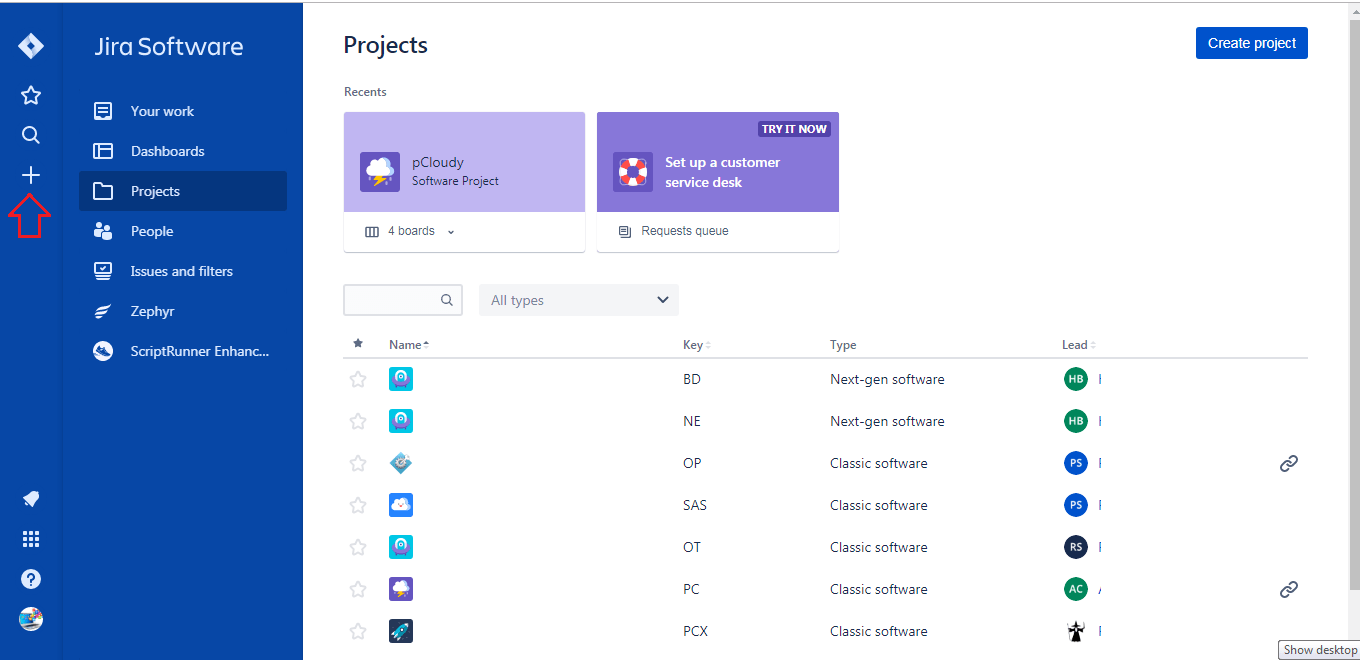Open the user profile avatar at the bottom
1360x660 pixels.
click(31, 619)
